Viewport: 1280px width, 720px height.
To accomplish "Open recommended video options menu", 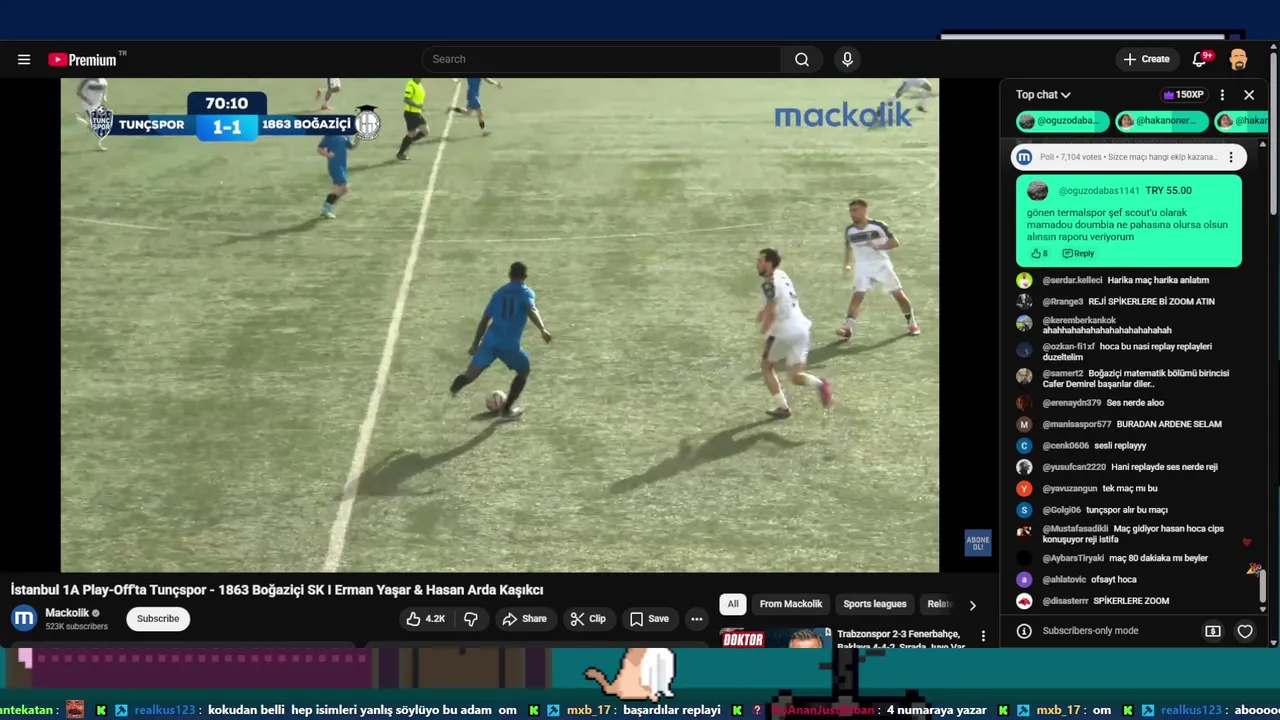I will (x=983, y=636).
